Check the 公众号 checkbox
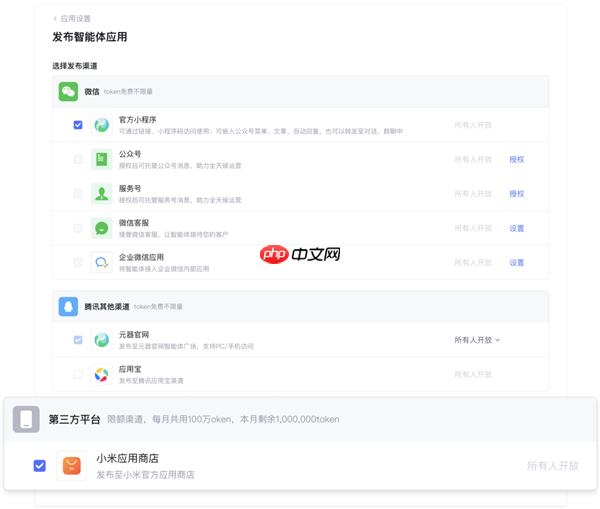 [78, 159]
